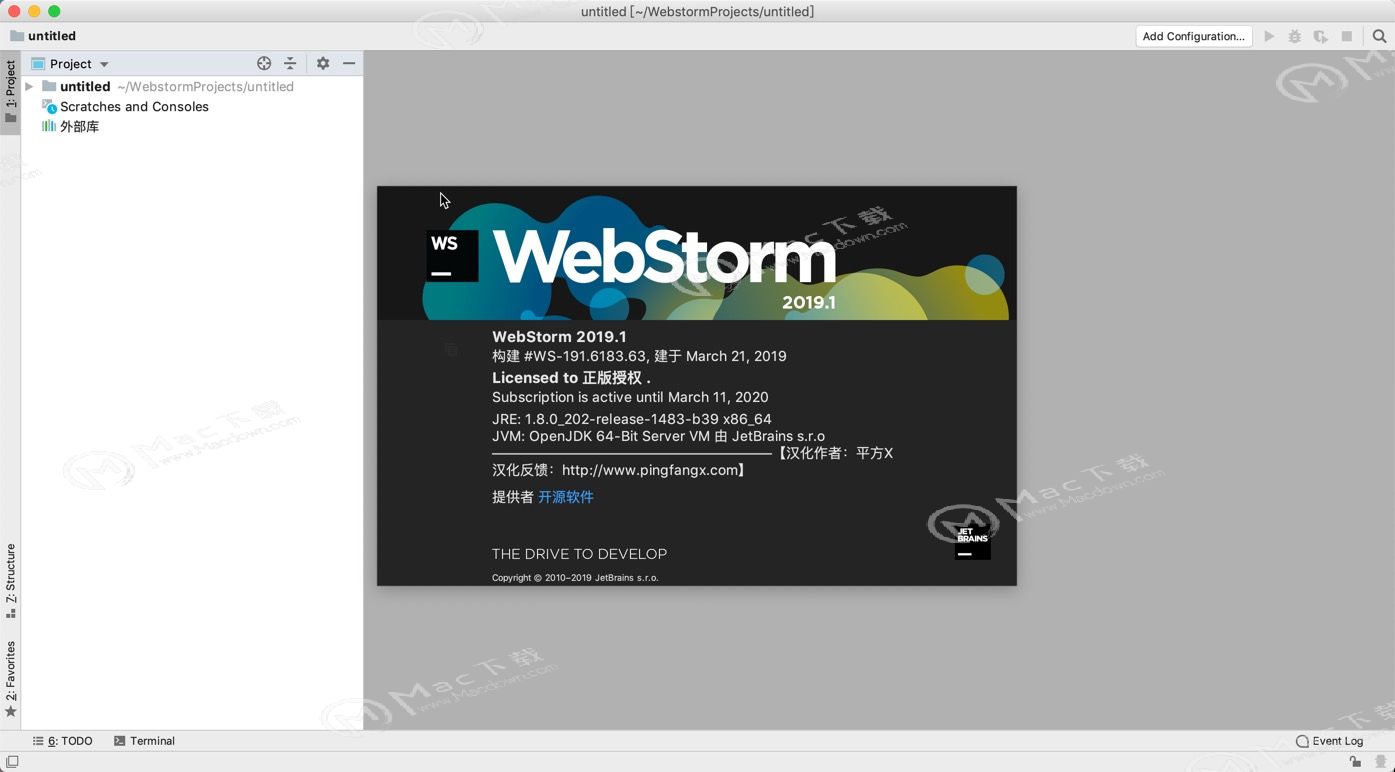Click the build #WS-191.6183.63 line
The height and width of the screenshot is (772, 1395).
click(x=639, y=356)
